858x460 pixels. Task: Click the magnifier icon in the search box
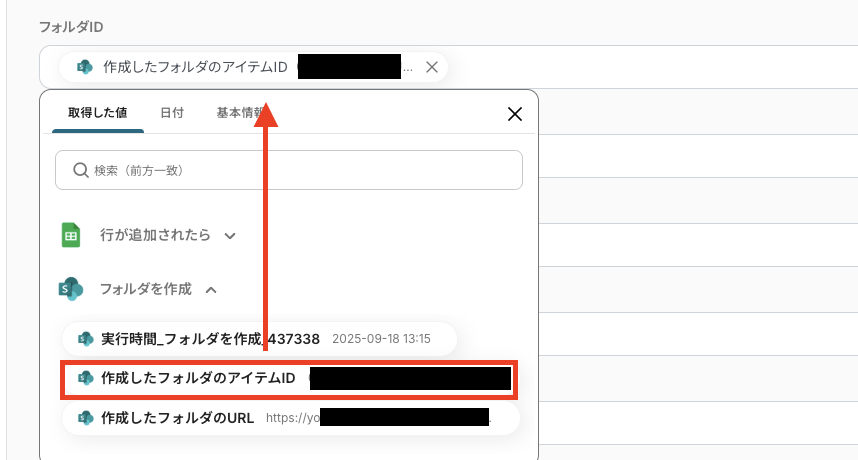pos(80,170)
